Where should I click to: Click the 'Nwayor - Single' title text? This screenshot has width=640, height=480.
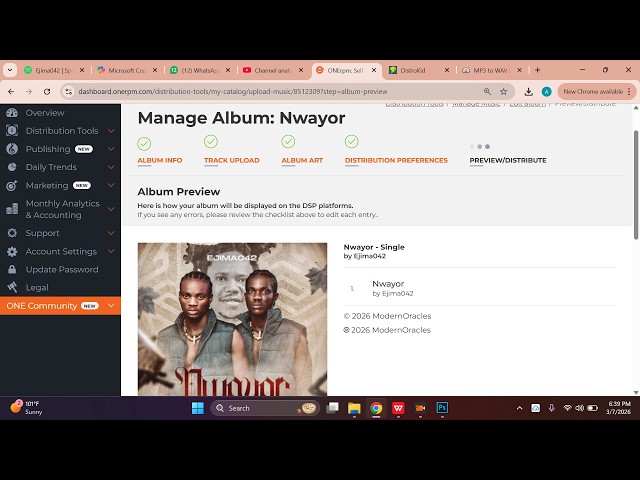coord(374,247)
